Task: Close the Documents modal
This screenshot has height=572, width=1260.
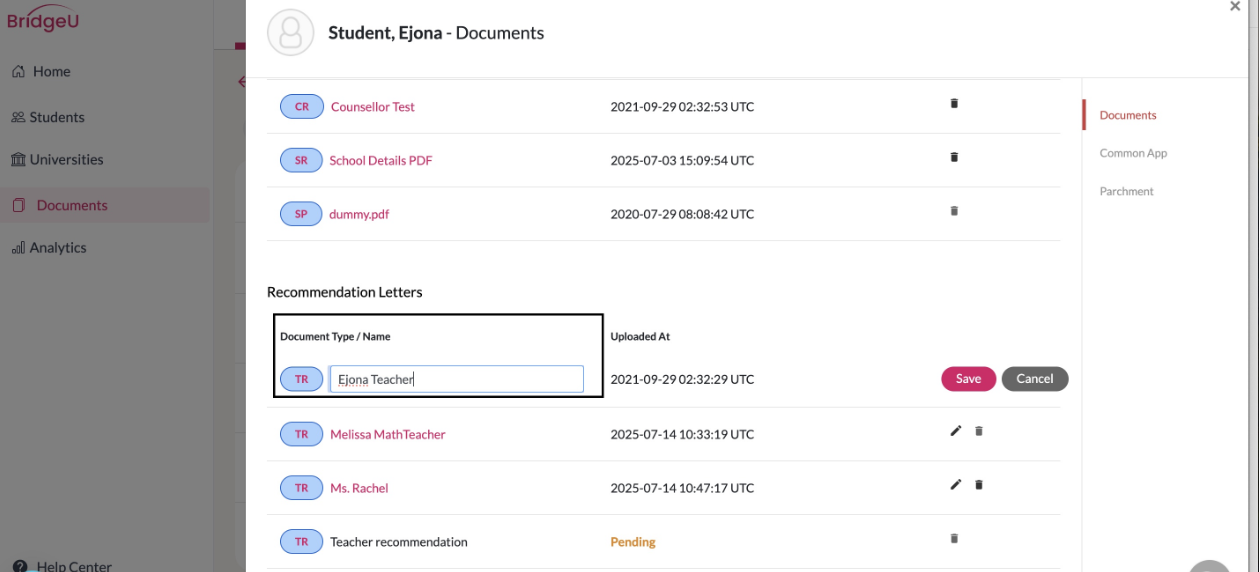Action: pyautogui.click(x=1235, y=7)
